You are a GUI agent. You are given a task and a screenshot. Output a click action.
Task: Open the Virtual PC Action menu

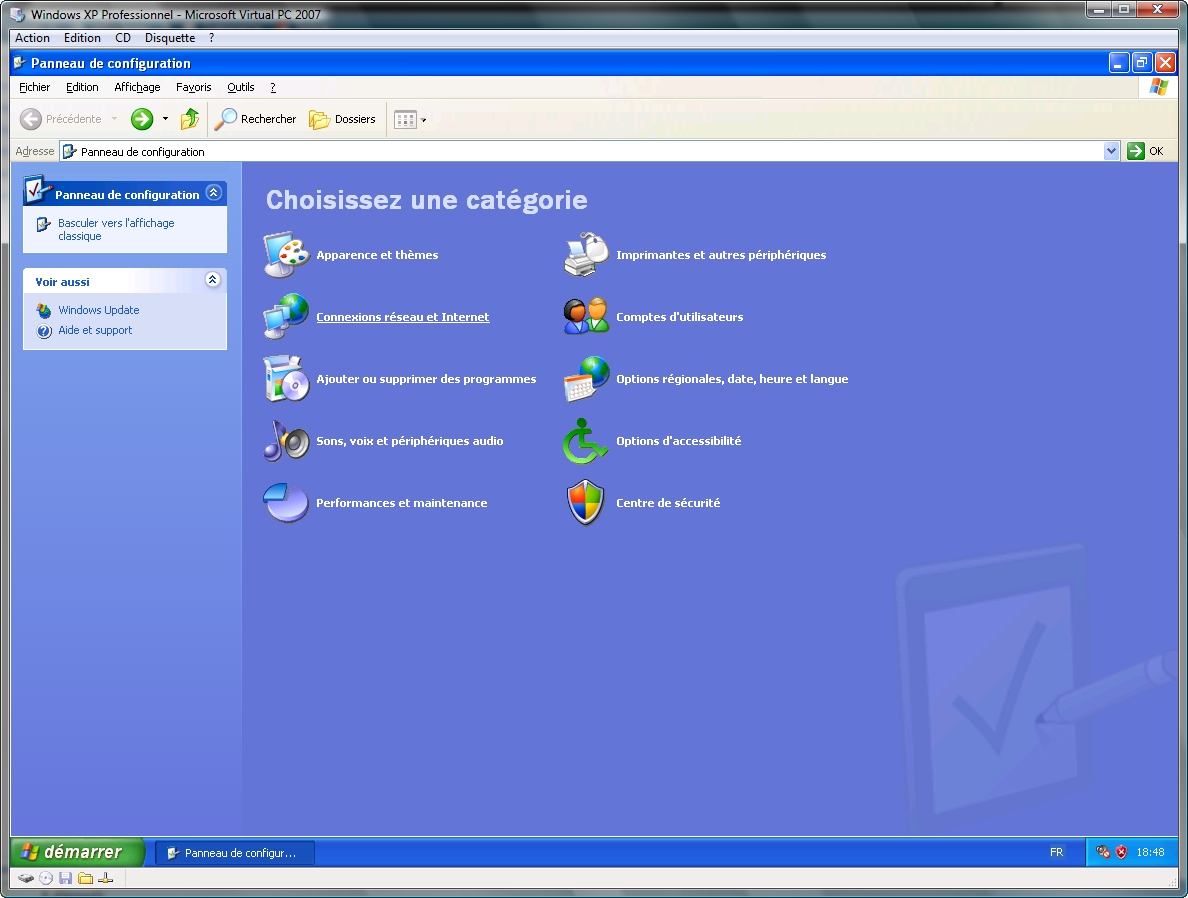pos(32,38)
